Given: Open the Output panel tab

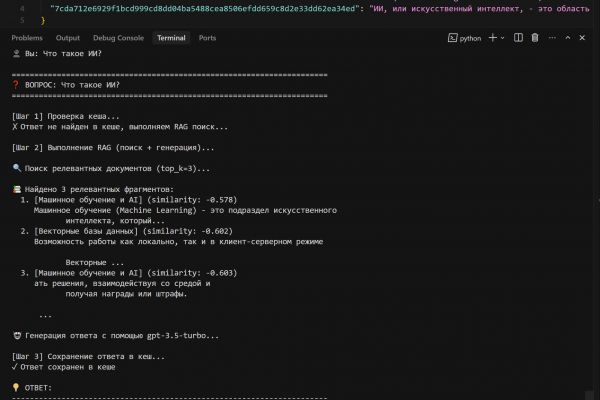Looking at the screenshot, I should [x=68, y=38].
